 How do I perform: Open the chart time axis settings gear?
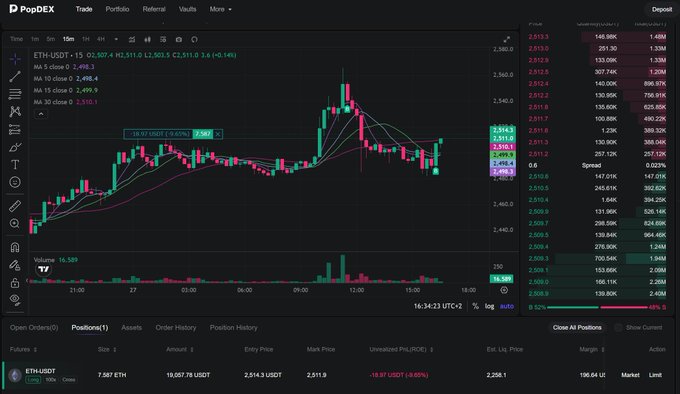click(504, 290)
